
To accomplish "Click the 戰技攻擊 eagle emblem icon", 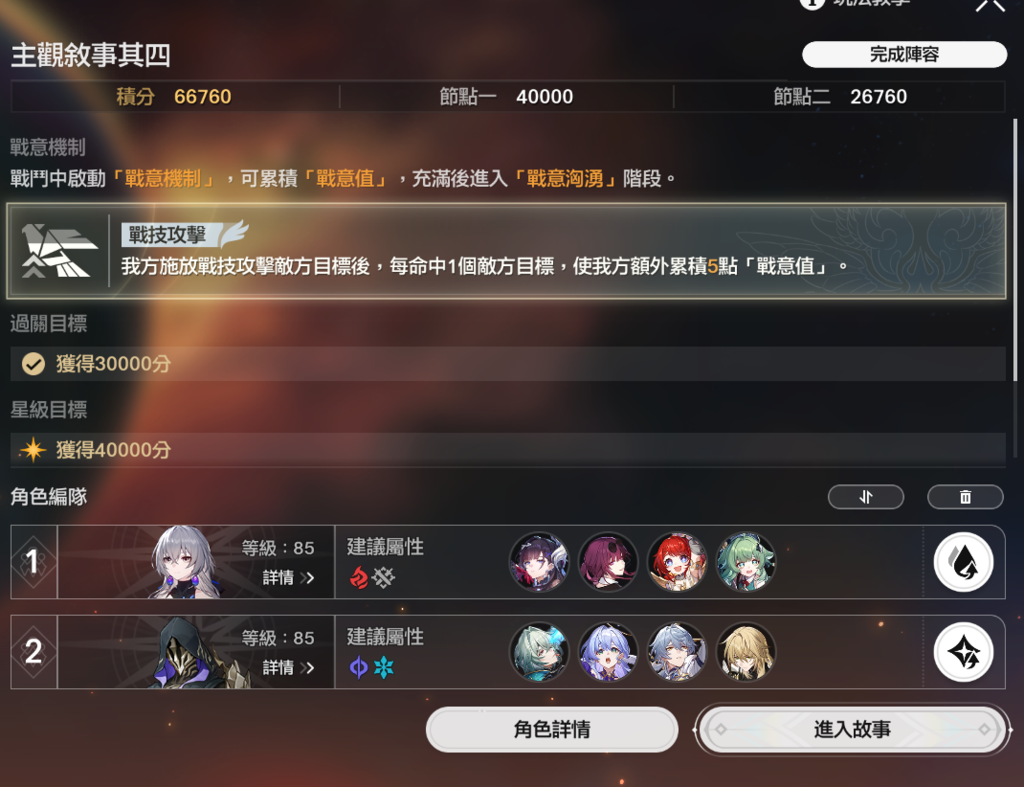I will tap(58, 251).
